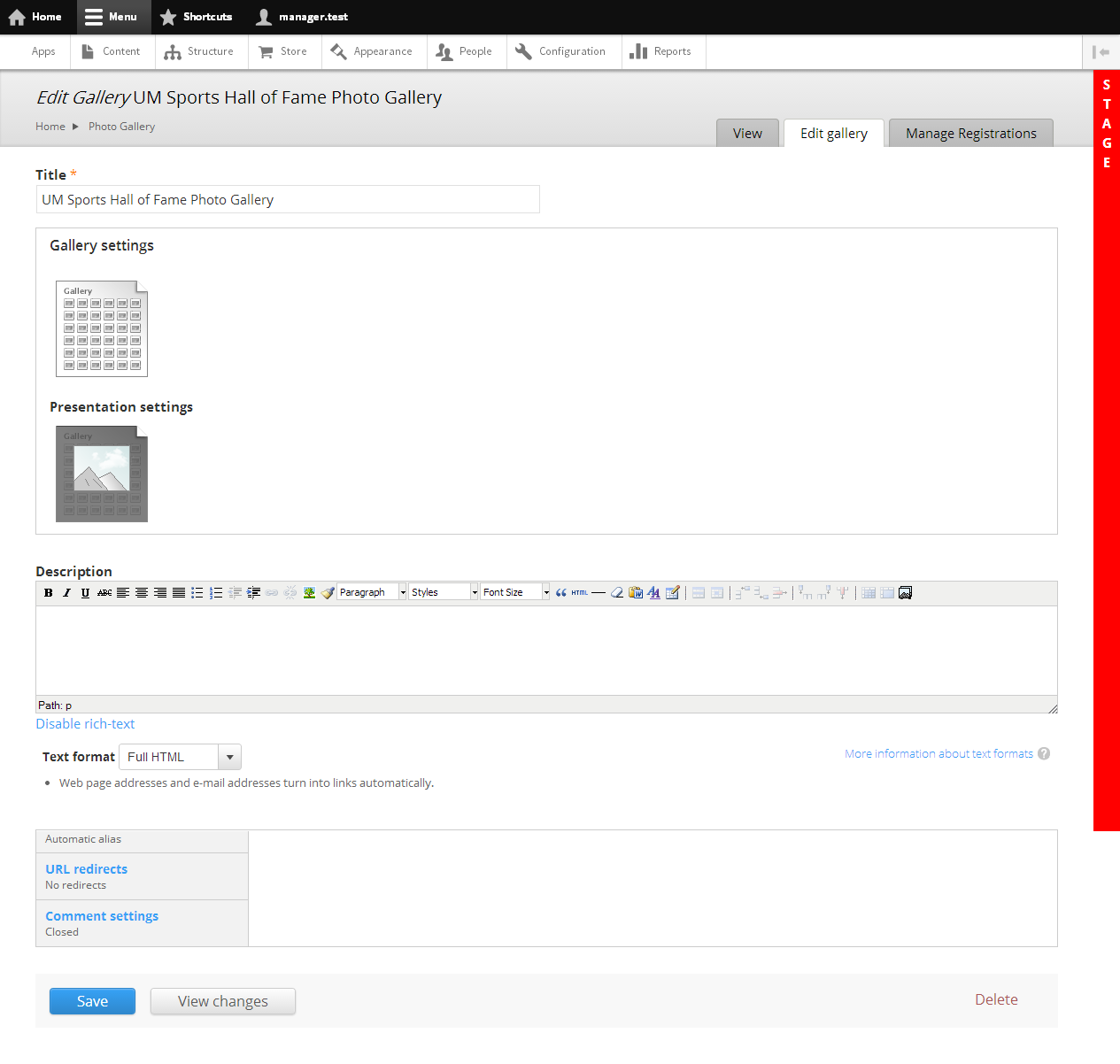Open the People admin menu
Screen dimensions: 1120x1064
[x=465, y=51]
